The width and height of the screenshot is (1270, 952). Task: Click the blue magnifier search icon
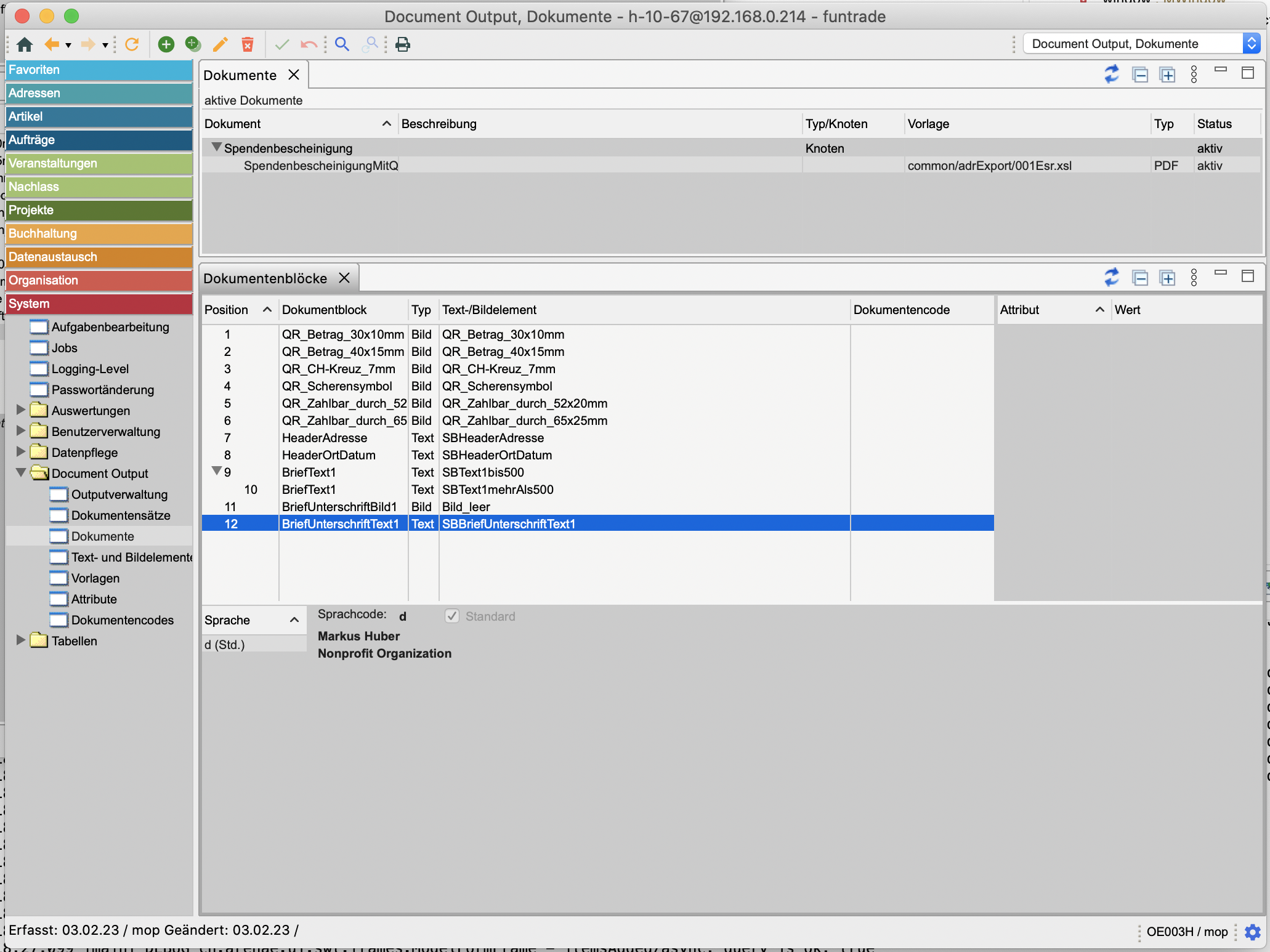(342, 44)
